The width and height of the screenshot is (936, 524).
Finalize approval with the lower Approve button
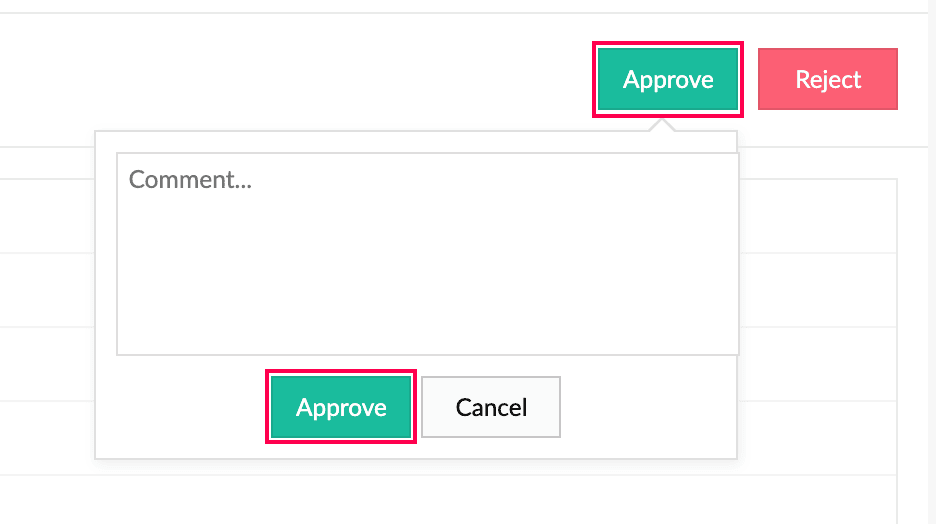tap(341, 407)
